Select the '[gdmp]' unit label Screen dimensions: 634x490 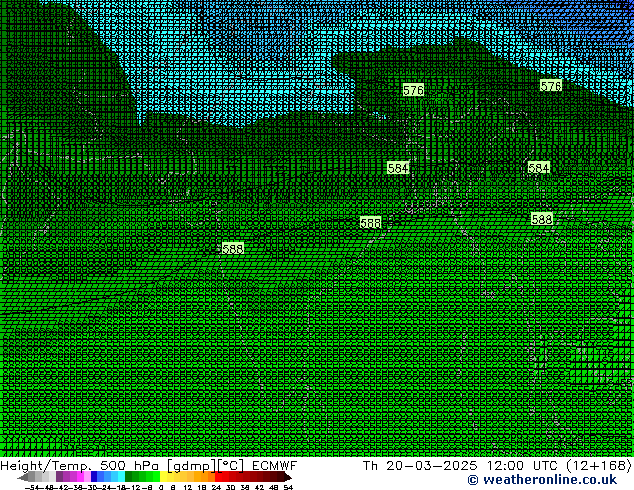click(x=191, y=466)
